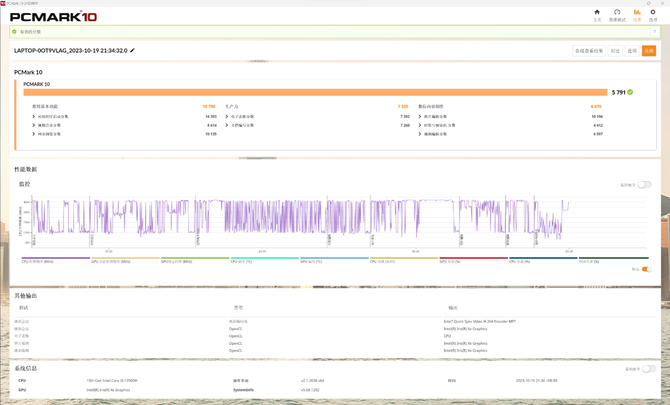Image resolution: width=670 pixels, height=405 pixels.
Task: Click the PCMark app icon in title bar
Action: pos(3,3)
